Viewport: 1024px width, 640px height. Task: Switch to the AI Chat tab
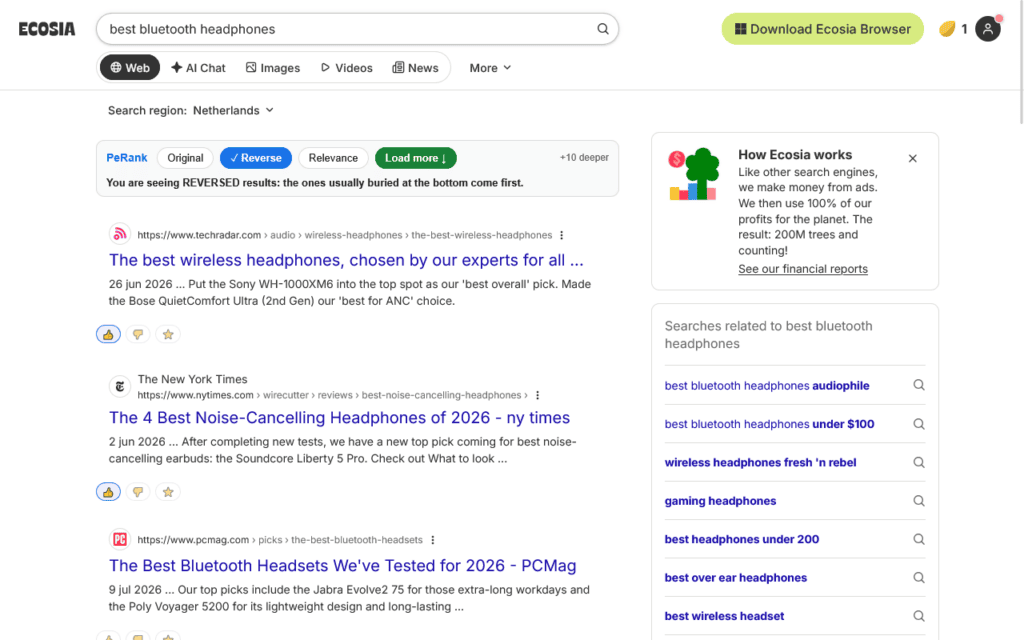(x=199, y=68)
